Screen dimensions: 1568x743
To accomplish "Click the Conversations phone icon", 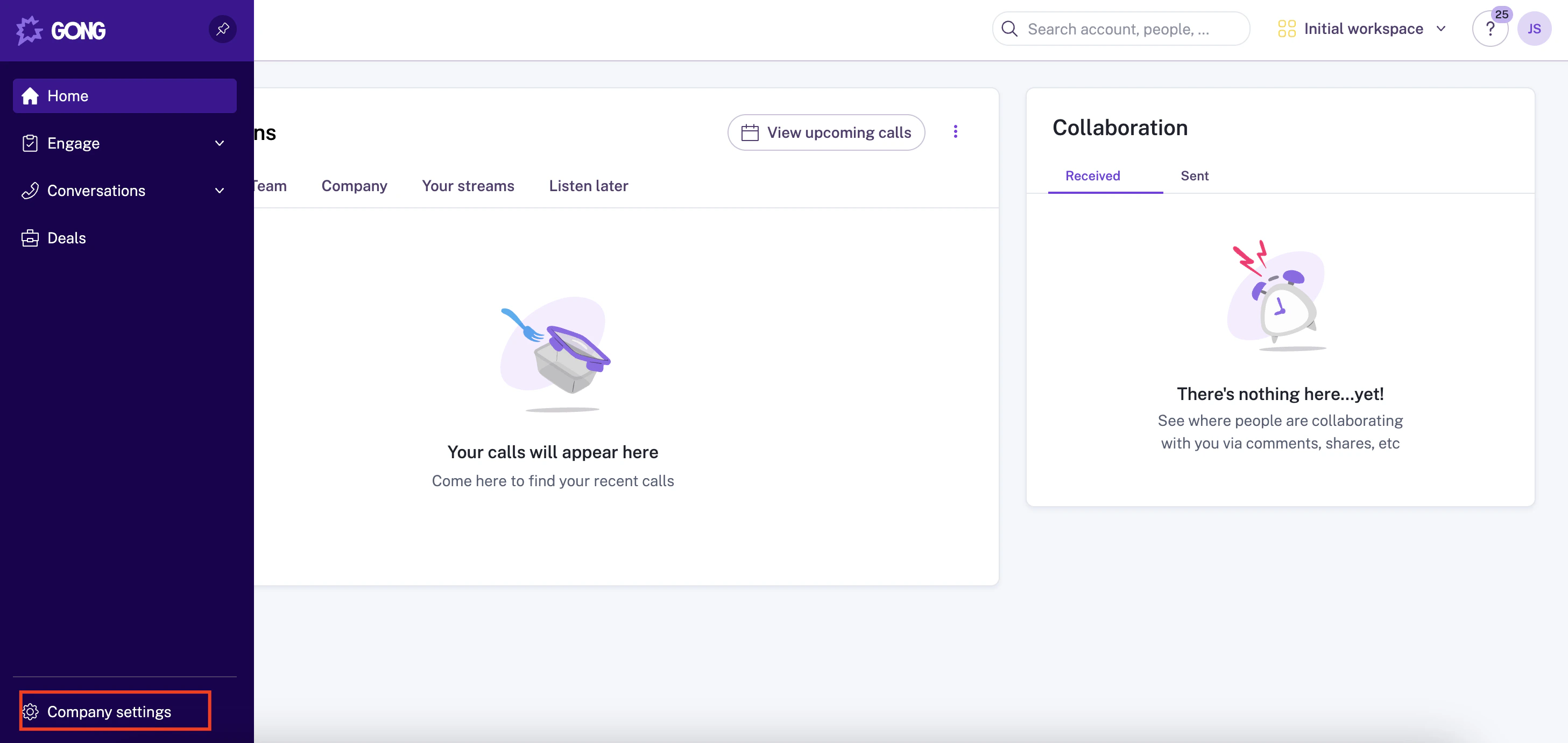I will [x=30, y=191].
